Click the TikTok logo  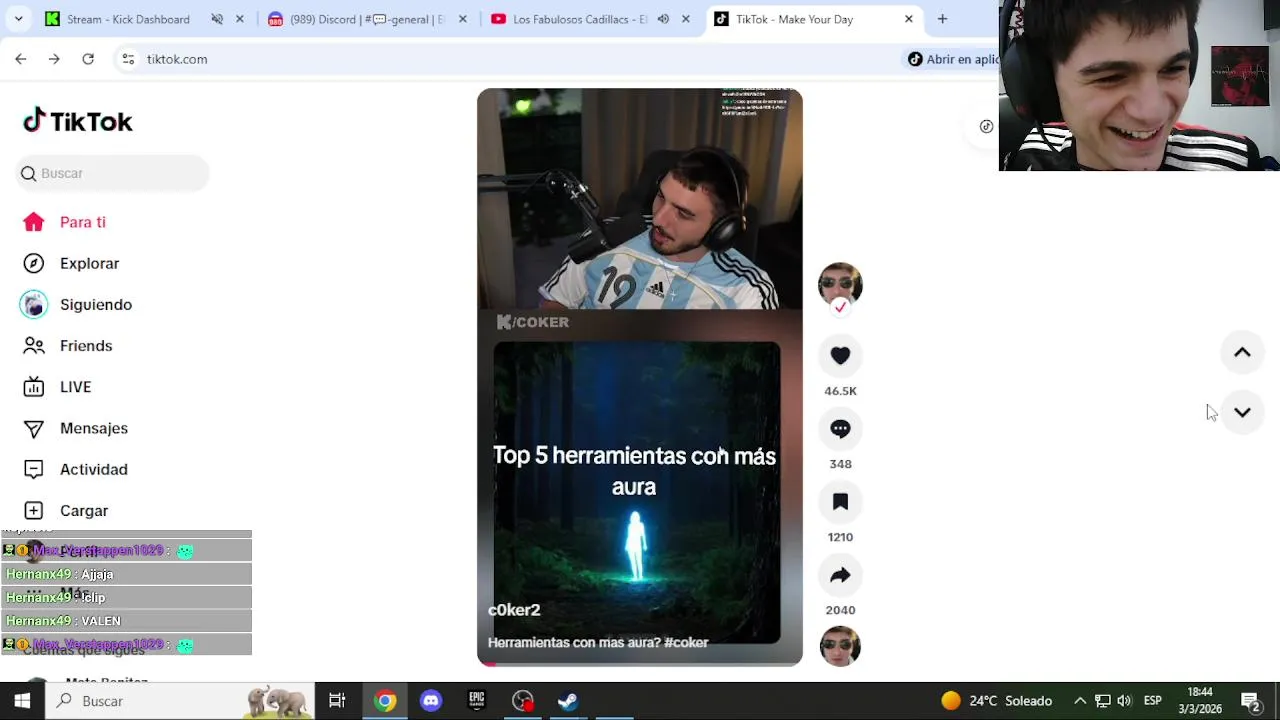point(78,121)
